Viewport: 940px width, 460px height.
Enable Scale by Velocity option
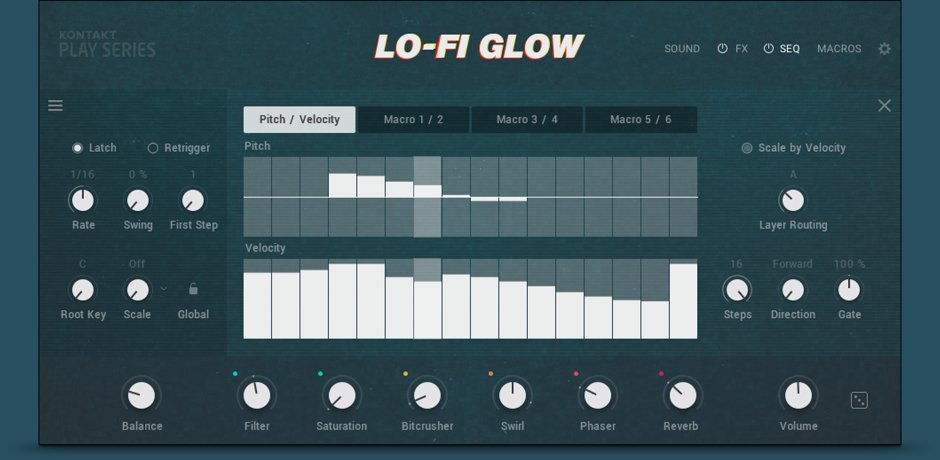(747, 148)
